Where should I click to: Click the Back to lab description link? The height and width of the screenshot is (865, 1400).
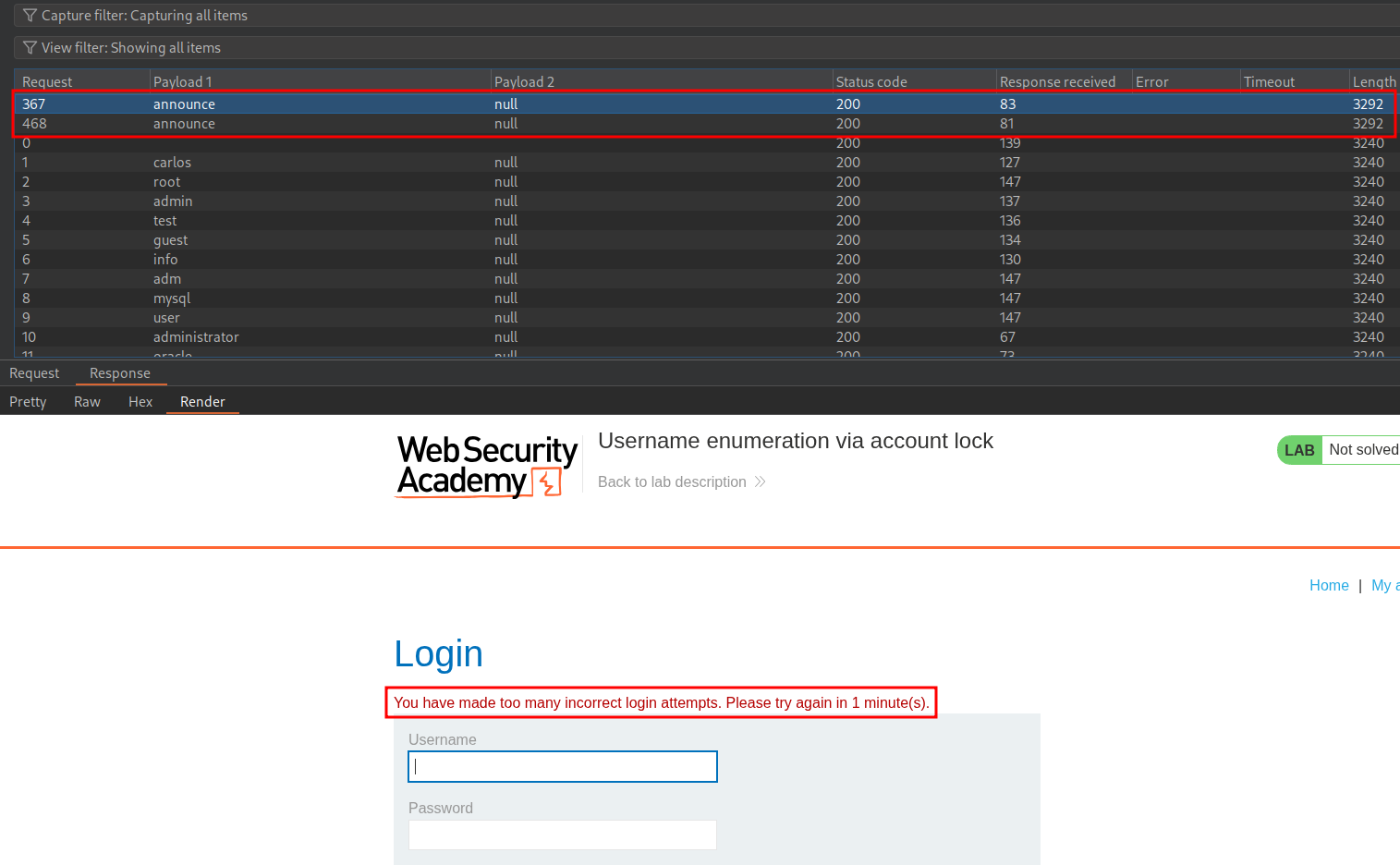(x=672, y=481)
